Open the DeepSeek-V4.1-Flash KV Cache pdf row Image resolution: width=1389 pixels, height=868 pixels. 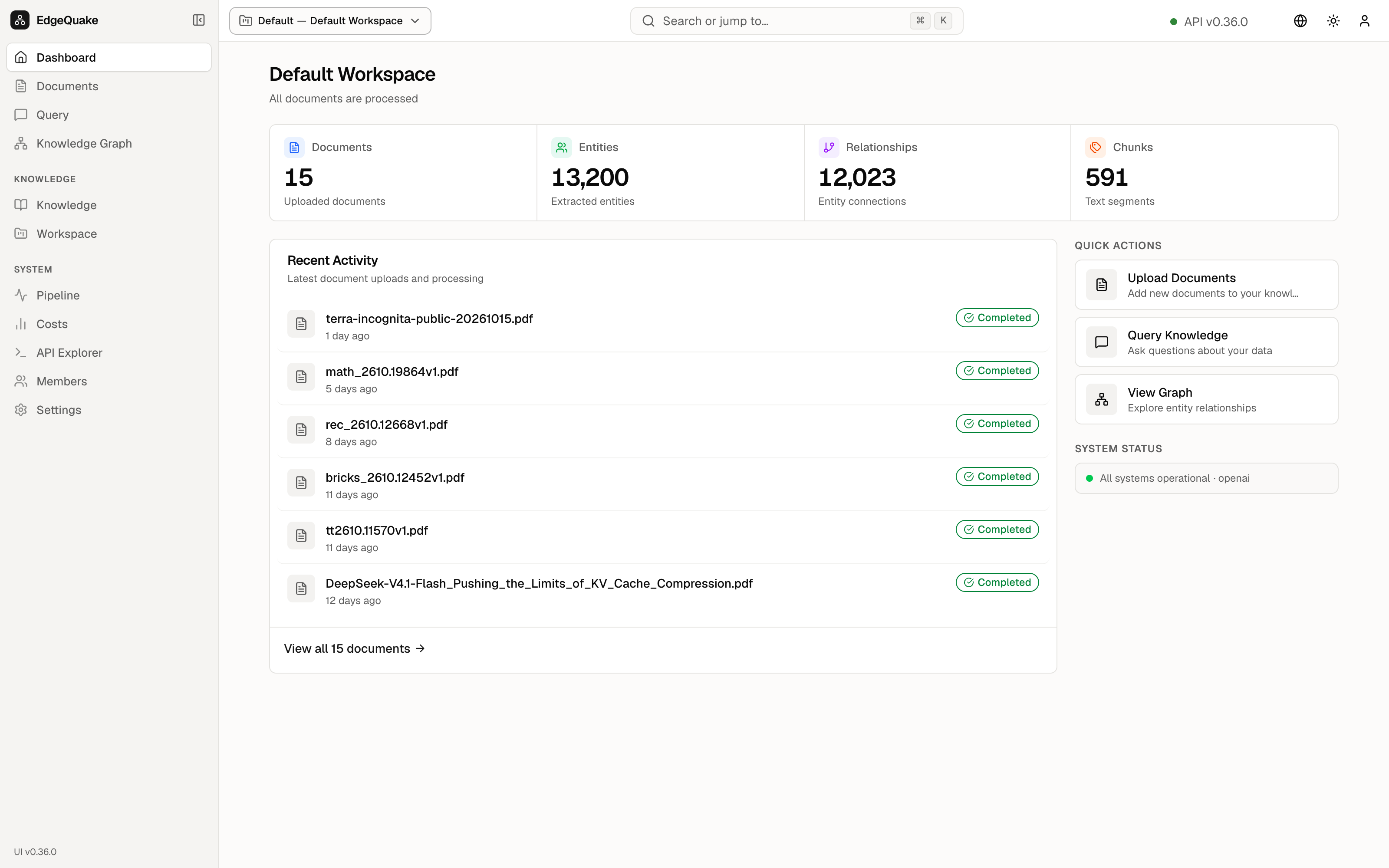[x=663, y=590]
